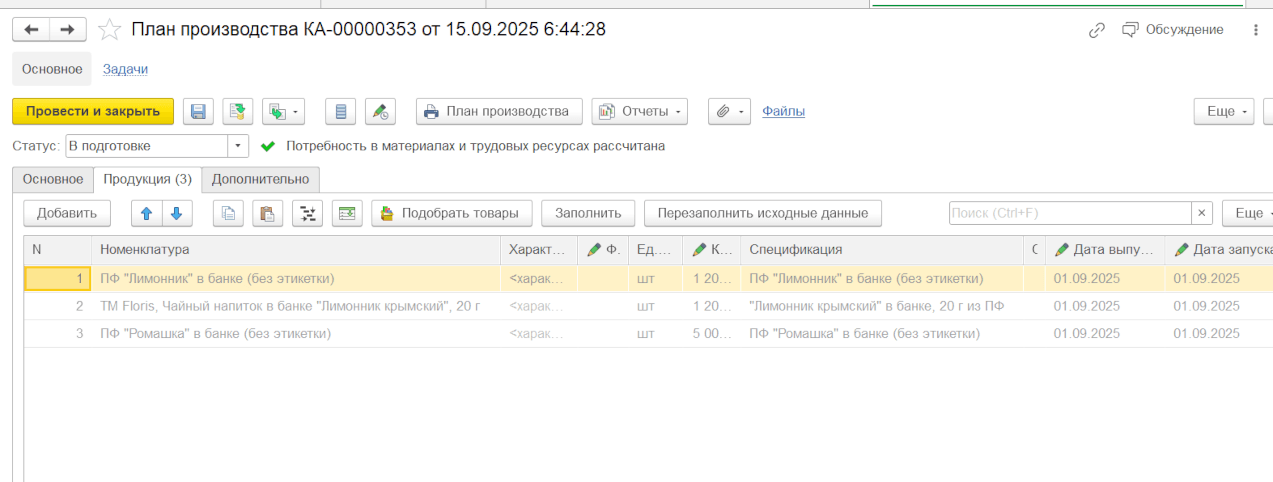This screenshot has height=482, width=1273.
Task: Move row down with blue arrow
Action: (176, 213)
